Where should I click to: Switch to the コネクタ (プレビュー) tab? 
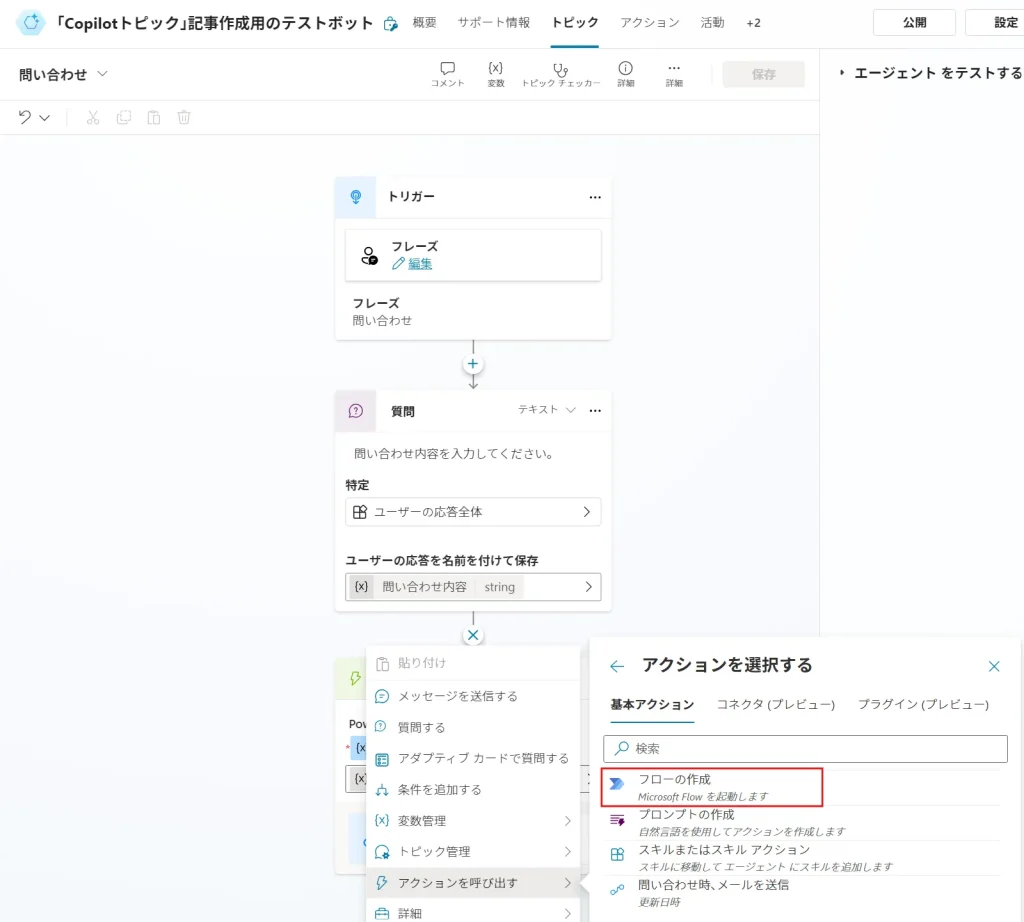click(x=775, y=704)
